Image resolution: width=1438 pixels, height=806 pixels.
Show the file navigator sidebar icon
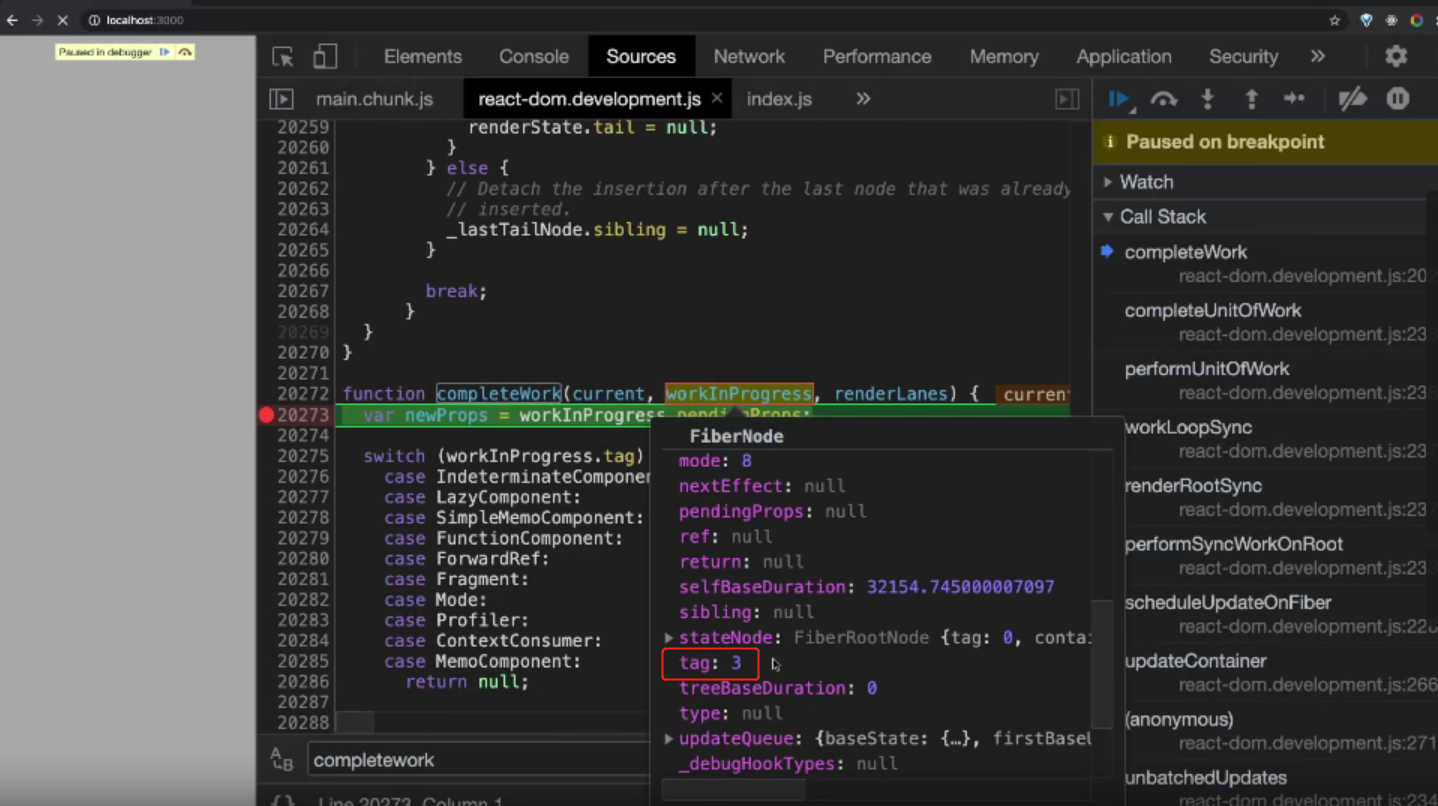coord(281,99)
